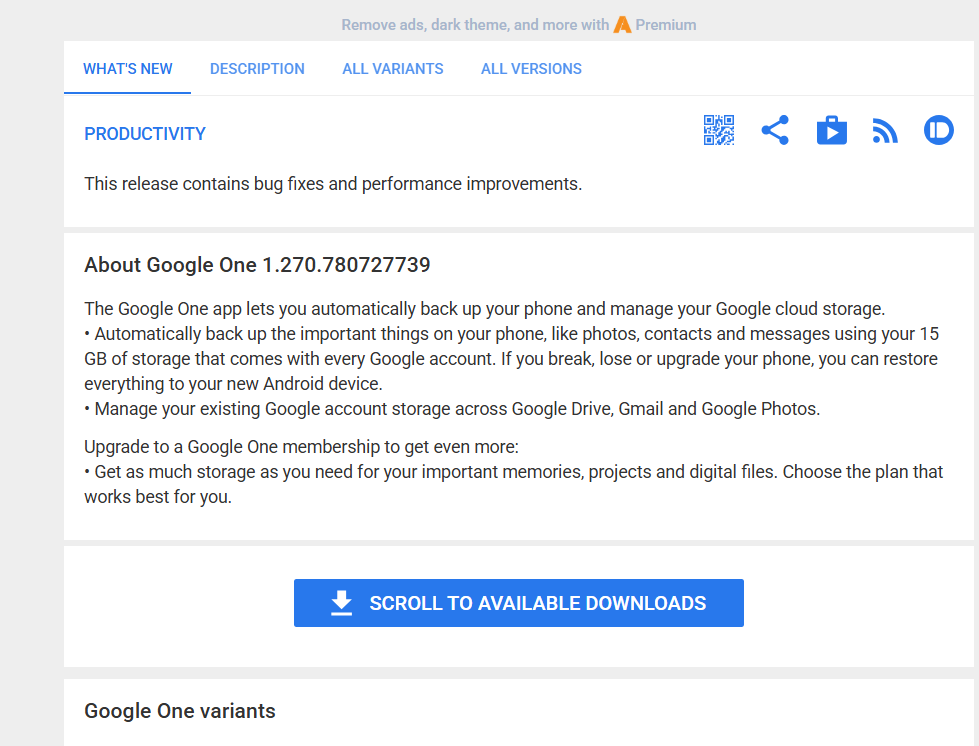
Task: Click the 'The Google One app lets you' sentence
Action: coord(485,309)
